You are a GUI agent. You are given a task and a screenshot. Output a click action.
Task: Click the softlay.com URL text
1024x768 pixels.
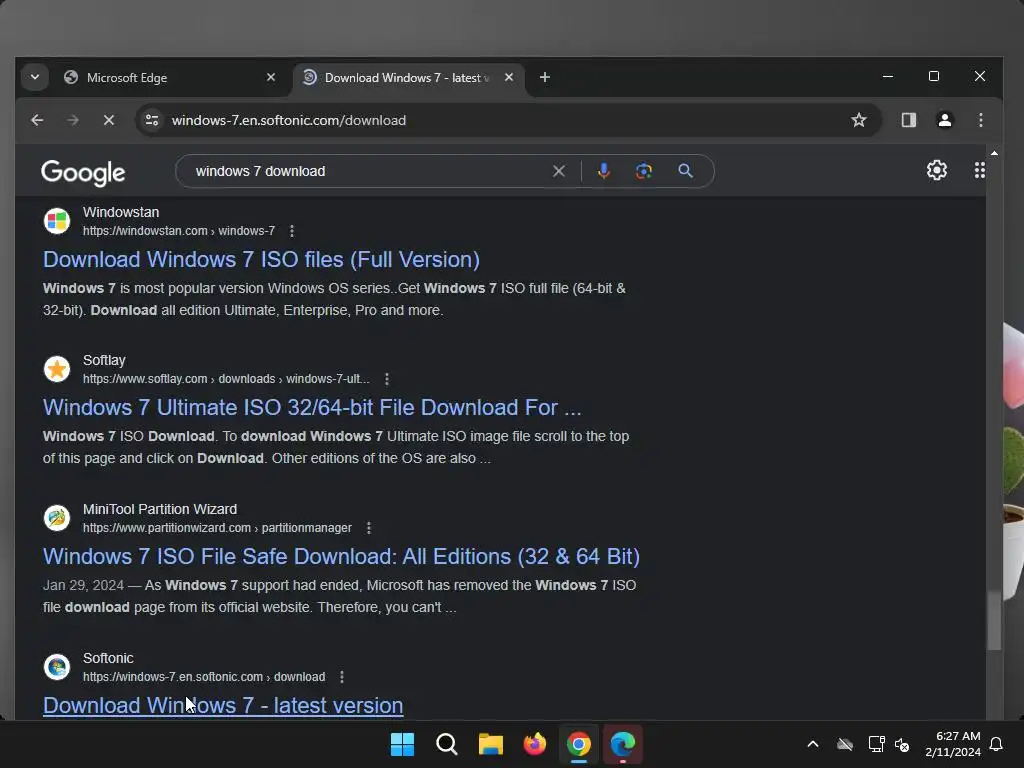click(226, 379)
